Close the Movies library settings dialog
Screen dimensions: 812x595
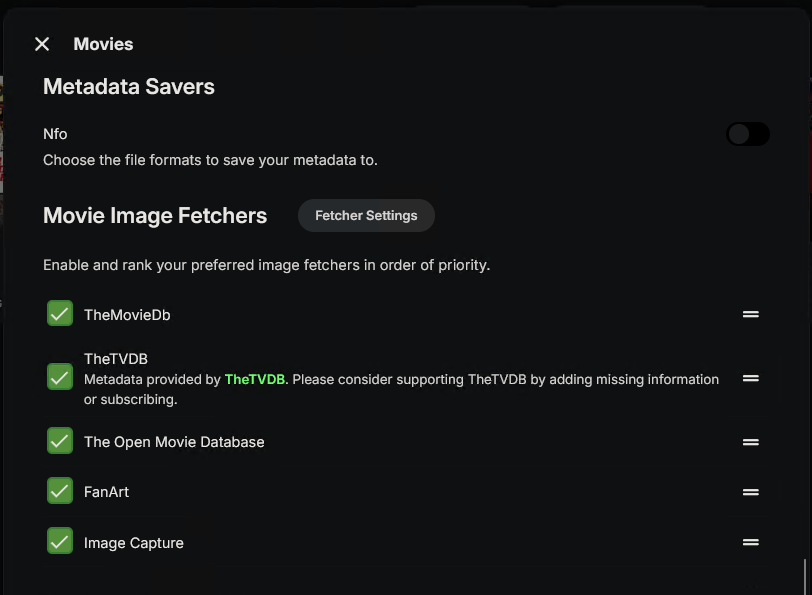42,44
